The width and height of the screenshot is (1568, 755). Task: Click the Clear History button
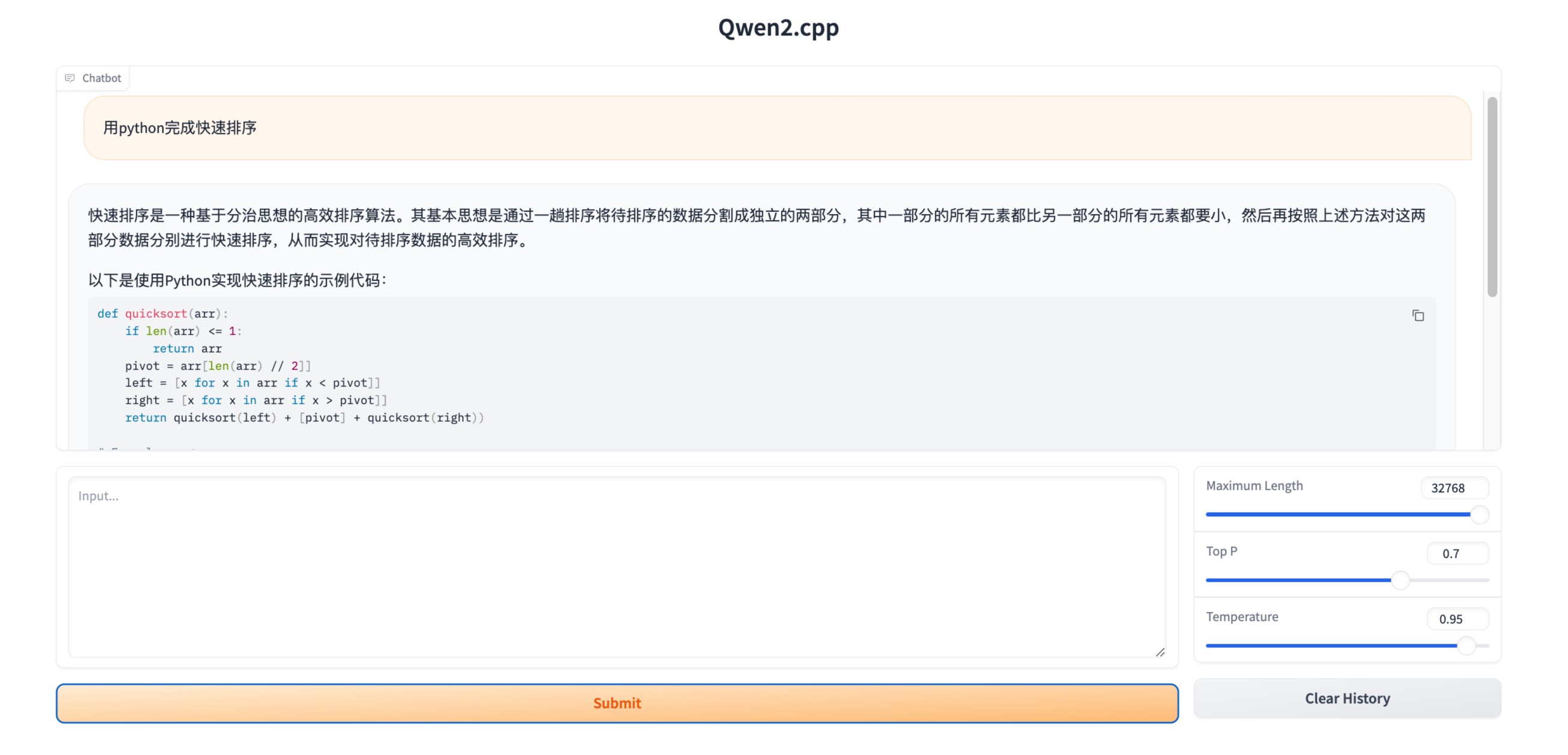1346,698
